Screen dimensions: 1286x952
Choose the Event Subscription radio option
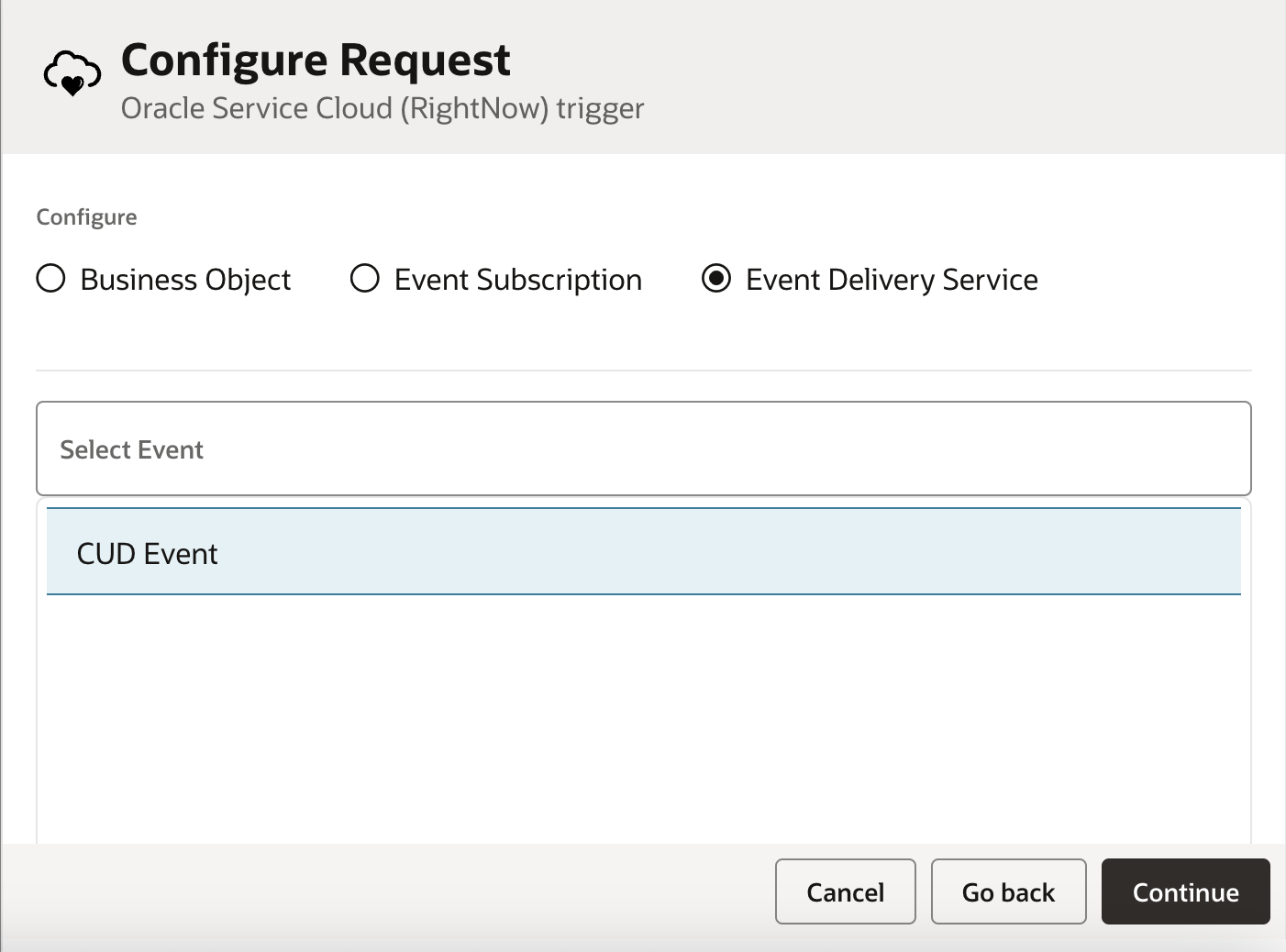tap(365, 278)
